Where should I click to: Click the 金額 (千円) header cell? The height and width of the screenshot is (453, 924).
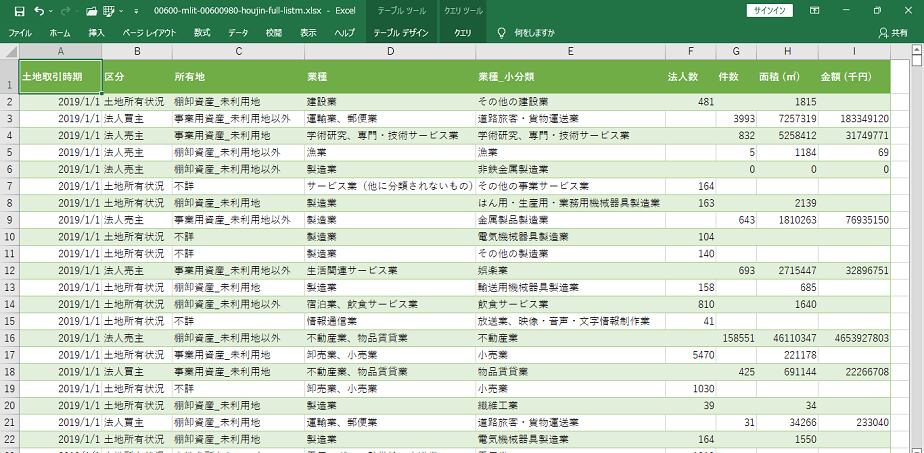coord(854,77)
